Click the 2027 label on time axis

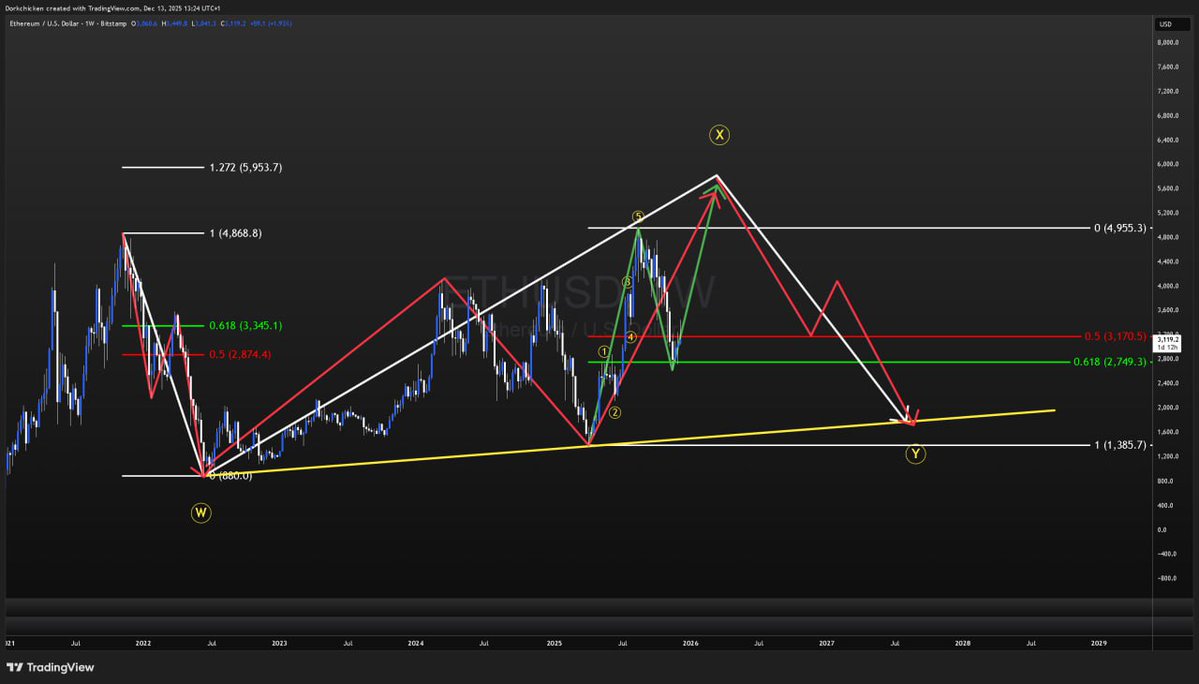827,643
